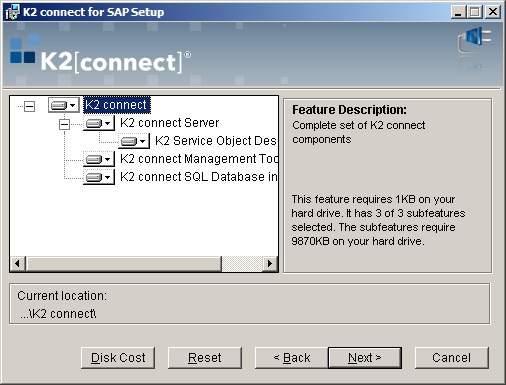The image size is (506, 385).
Task: Collapse the K2 connect Server node
Action: coord(64,124)
